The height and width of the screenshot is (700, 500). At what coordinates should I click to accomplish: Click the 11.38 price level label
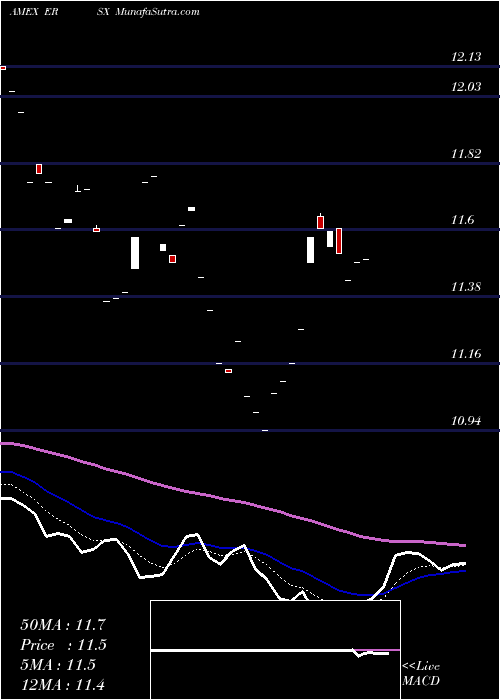coord(467,287)
